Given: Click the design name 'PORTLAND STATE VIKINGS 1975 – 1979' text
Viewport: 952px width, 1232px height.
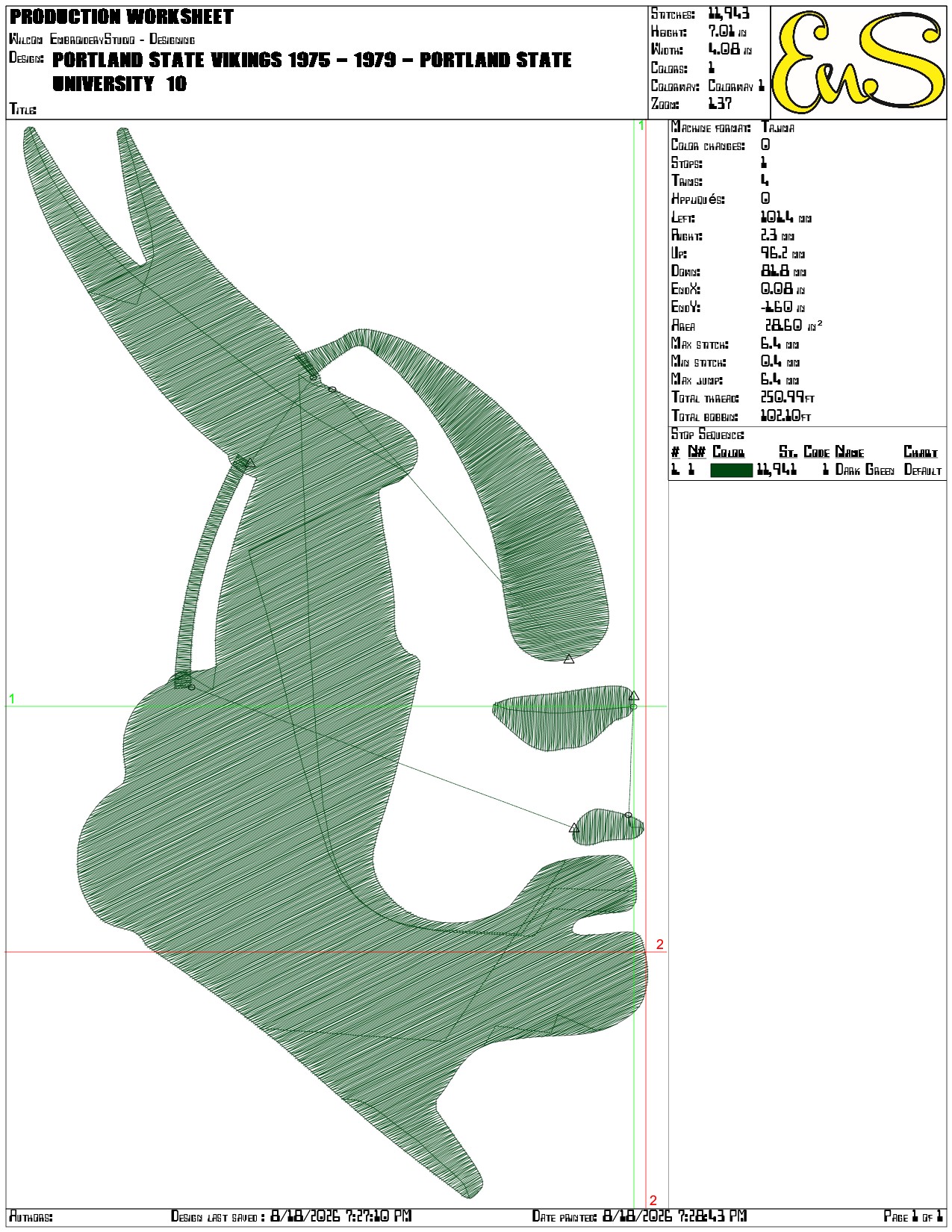Looking at the screenshot, I should 224,60.
